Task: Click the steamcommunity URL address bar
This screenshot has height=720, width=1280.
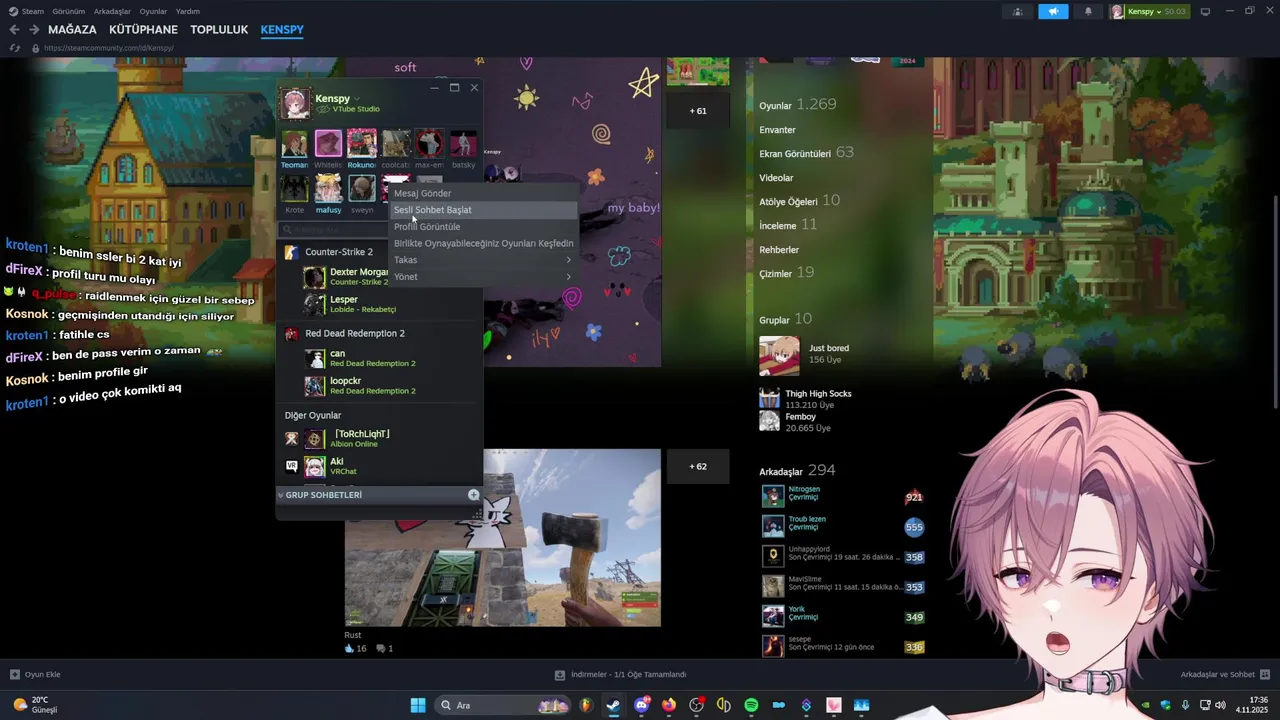Action: tap(110, 48)
